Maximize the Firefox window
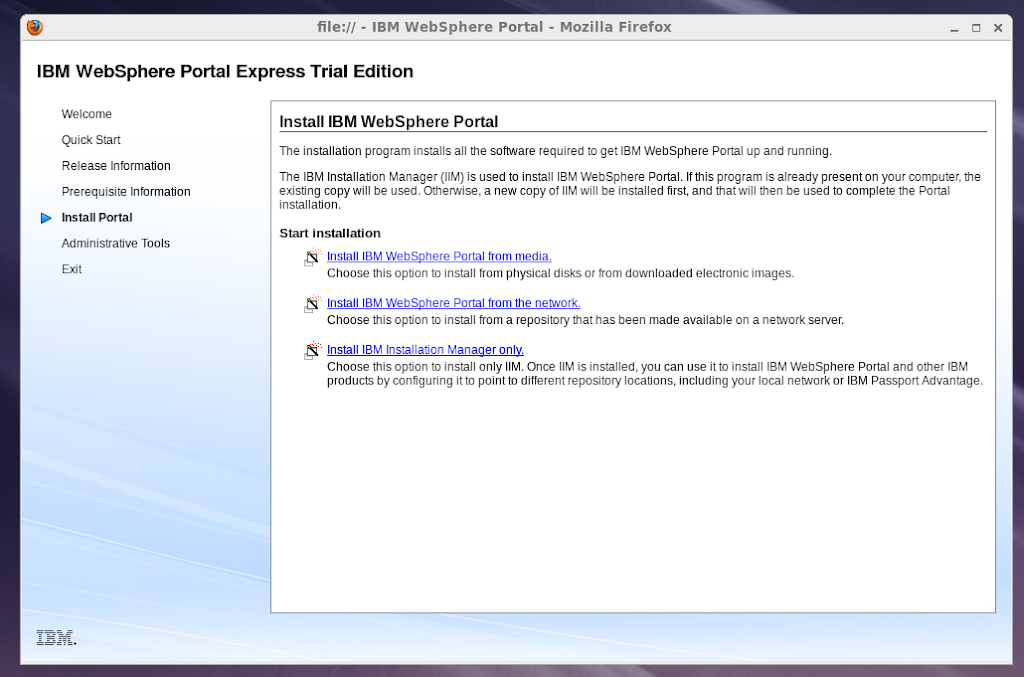The image size is (1024, 677). (x=976, y=28)
